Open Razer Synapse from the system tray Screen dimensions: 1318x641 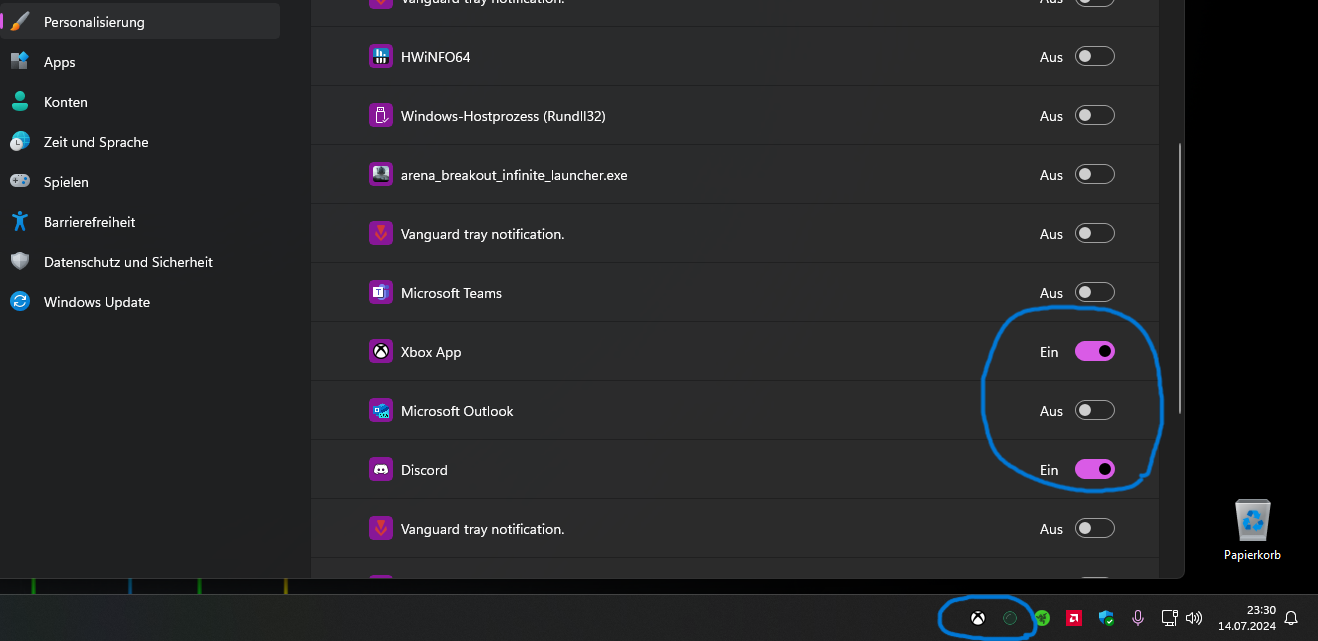coord(1042,618)
